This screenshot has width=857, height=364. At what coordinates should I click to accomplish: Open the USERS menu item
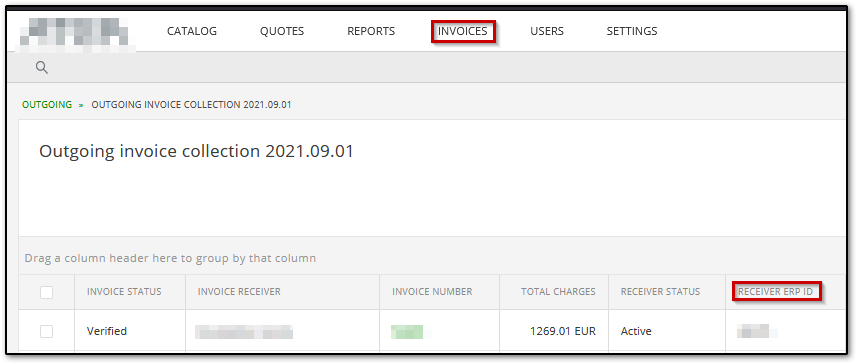[x=547, y=31]
